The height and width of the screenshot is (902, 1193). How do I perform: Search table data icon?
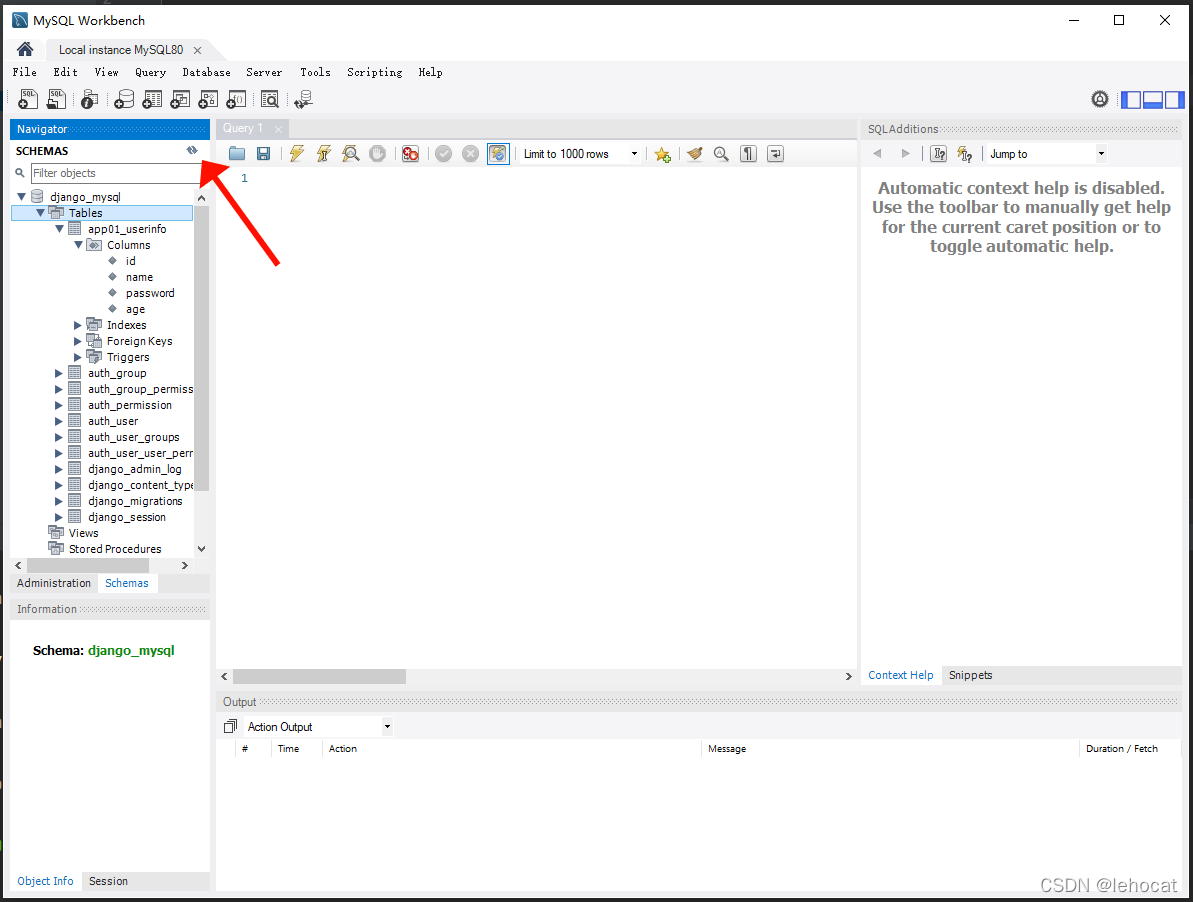pyautogui.click(x=269, y=99)
